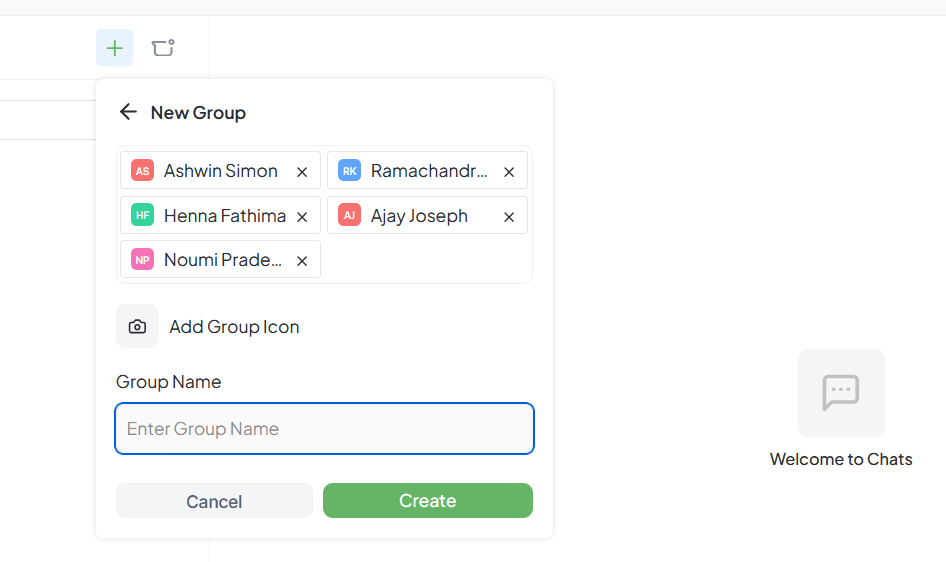
Task: Click the NP avatar badge
Action: [x=142, y=260]
